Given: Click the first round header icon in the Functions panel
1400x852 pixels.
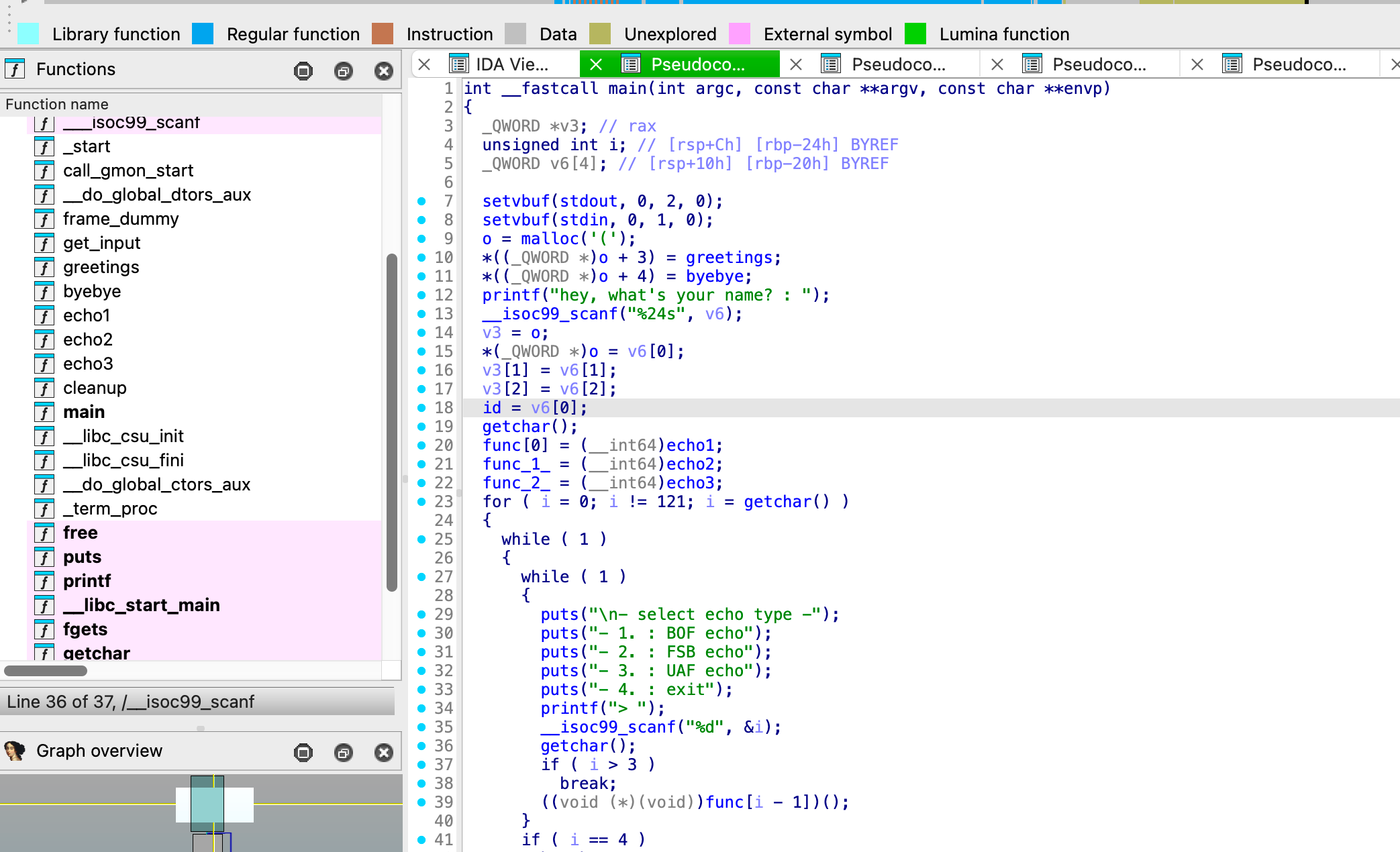Looking at the screenshot, I should (x=303, y=70).
